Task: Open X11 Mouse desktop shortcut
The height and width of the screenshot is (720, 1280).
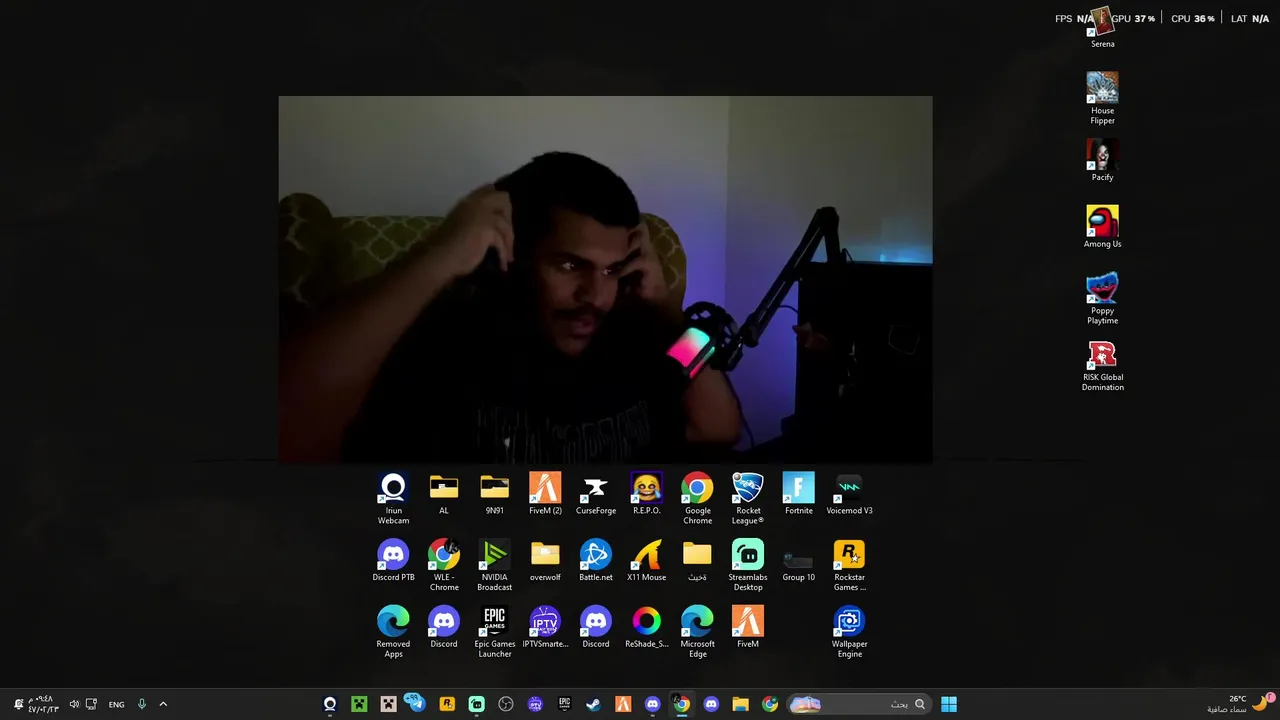Action: [x=647, y=561]
